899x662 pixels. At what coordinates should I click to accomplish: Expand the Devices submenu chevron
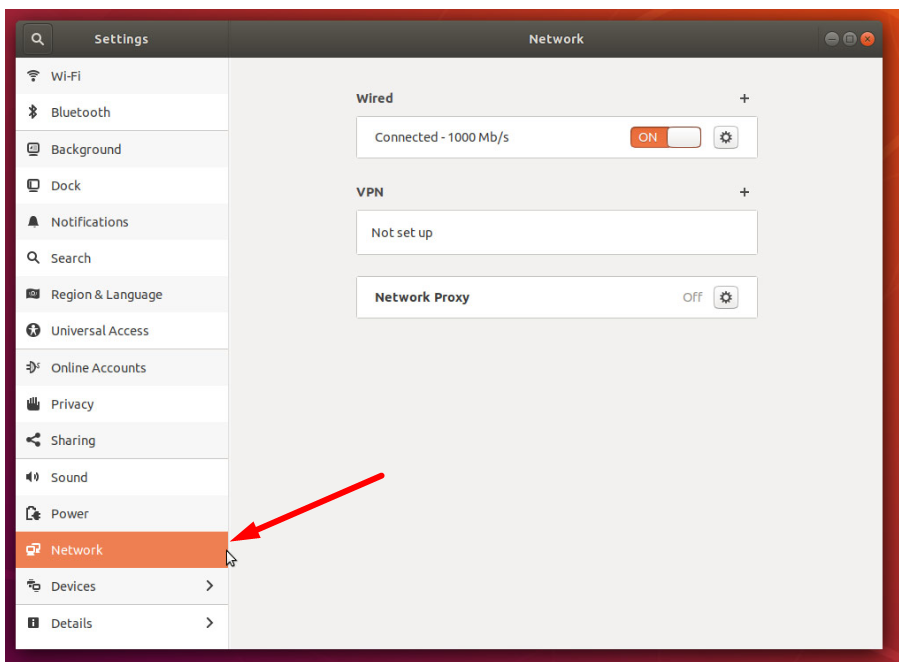[209, 586]
